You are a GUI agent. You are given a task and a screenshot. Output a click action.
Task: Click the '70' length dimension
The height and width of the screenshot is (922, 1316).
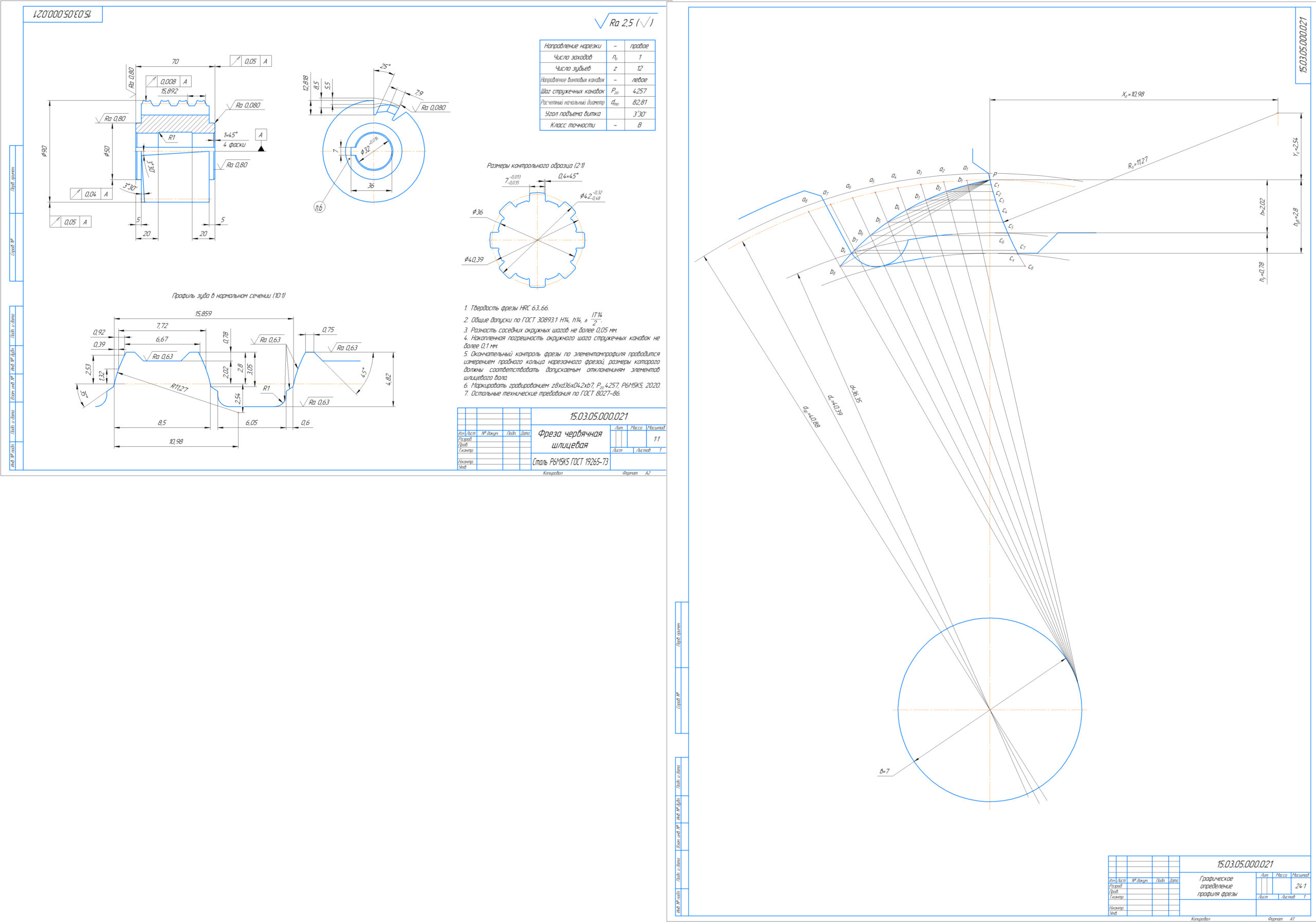tap(175, 61)
